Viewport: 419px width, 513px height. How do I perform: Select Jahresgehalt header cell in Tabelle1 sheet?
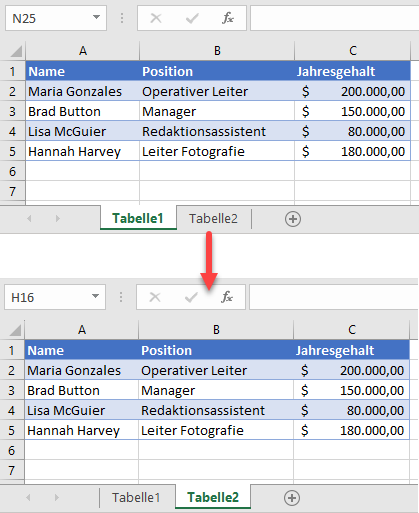pyautogui.click(x=353, y=71)
